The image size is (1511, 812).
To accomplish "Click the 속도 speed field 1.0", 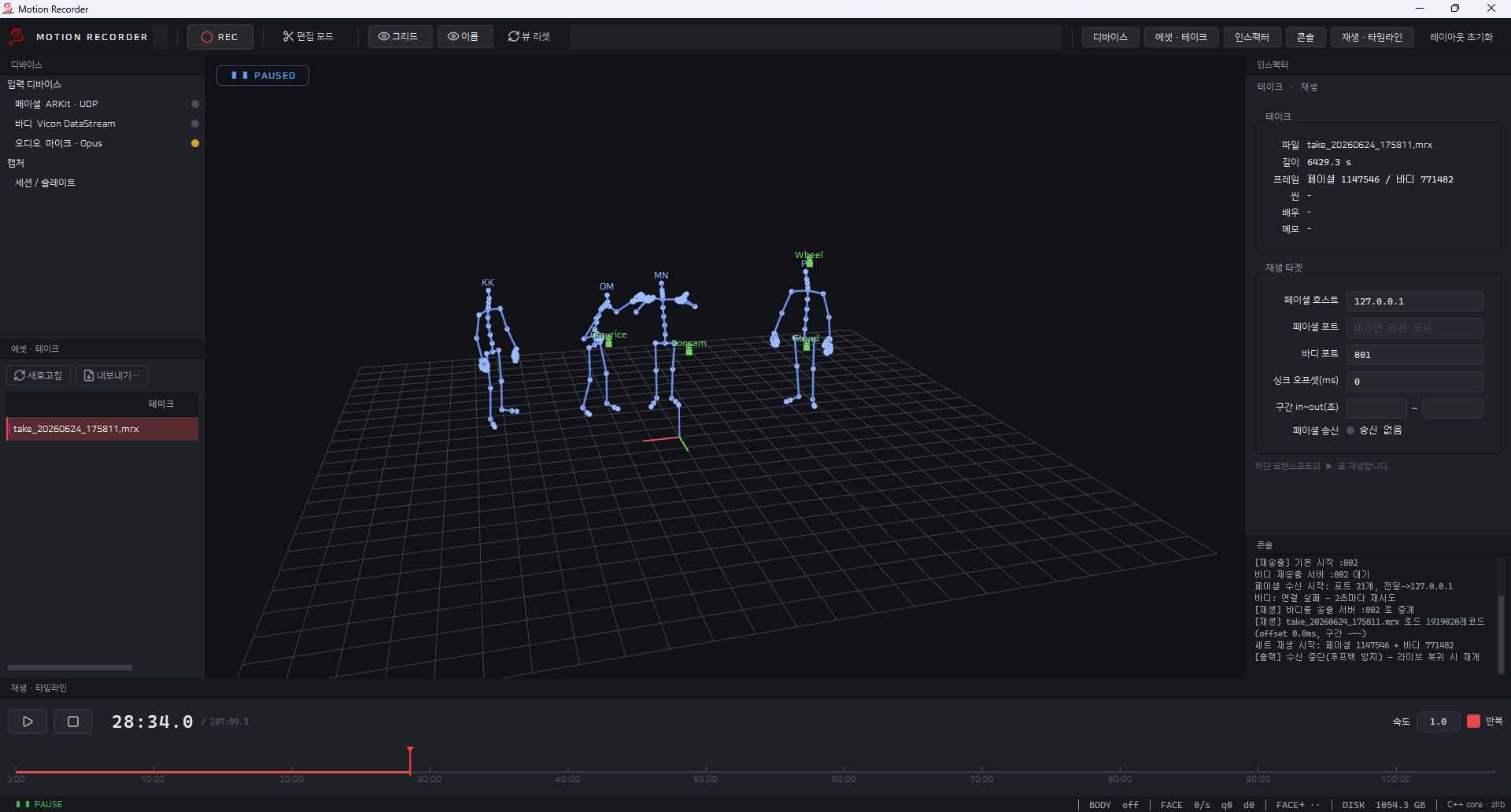I will pyautogui.click(x=1438, y=722).
